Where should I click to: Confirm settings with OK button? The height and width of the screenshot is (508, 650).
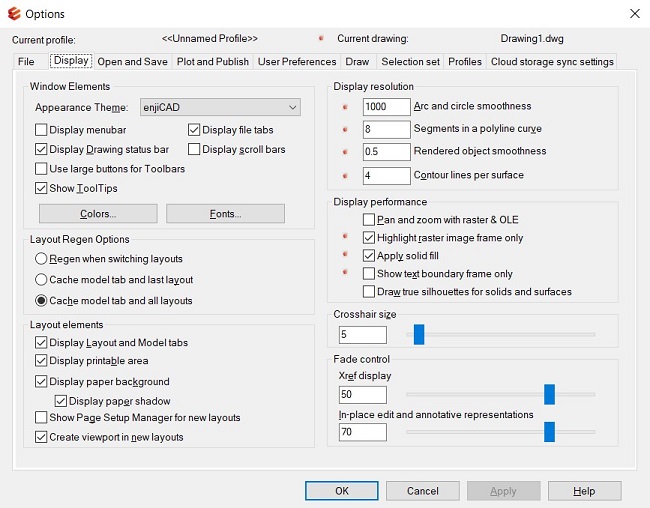(342, 491)
